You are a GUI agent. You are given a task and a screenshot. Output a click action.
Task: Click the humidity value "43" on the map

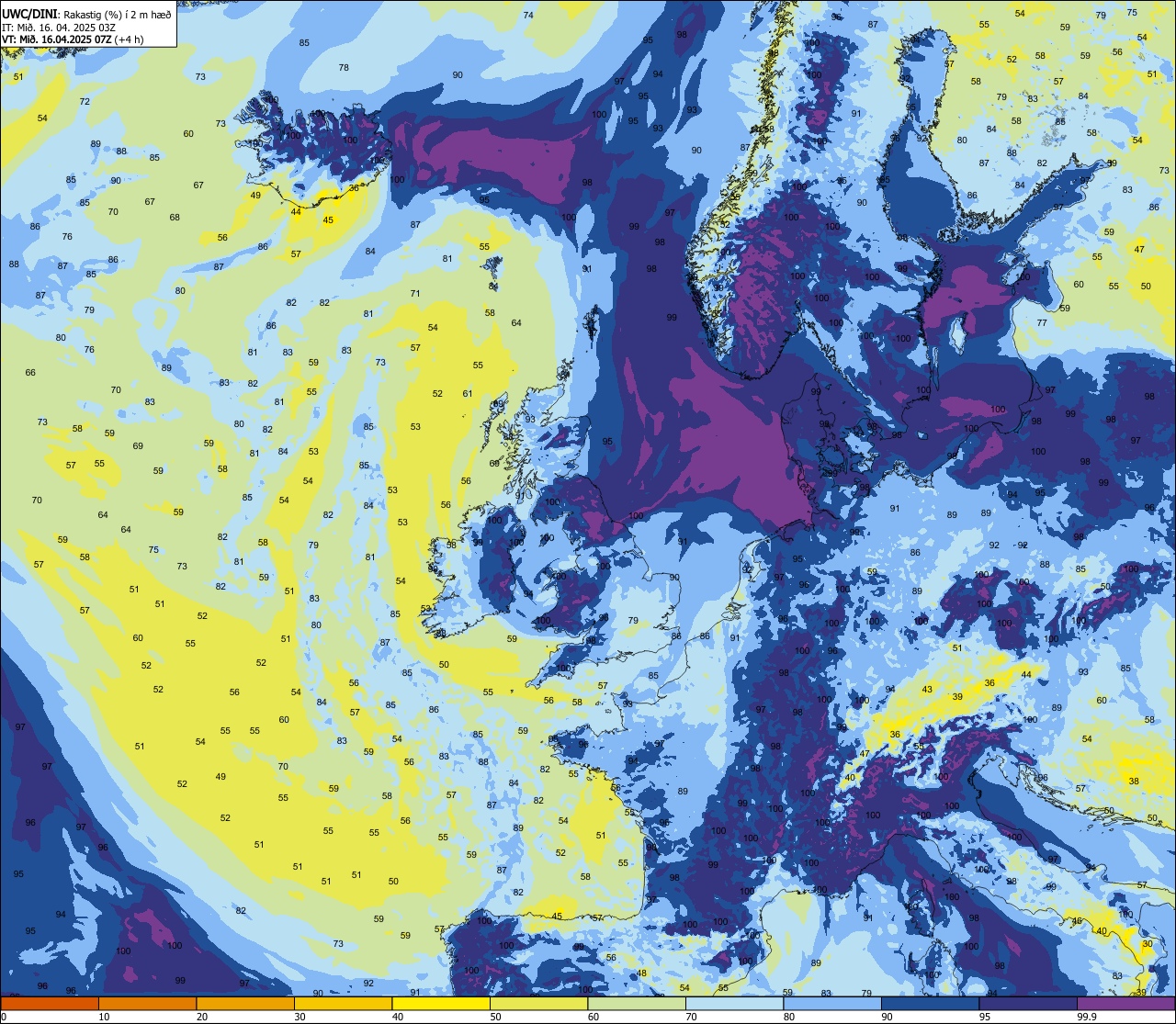point(927,690)
